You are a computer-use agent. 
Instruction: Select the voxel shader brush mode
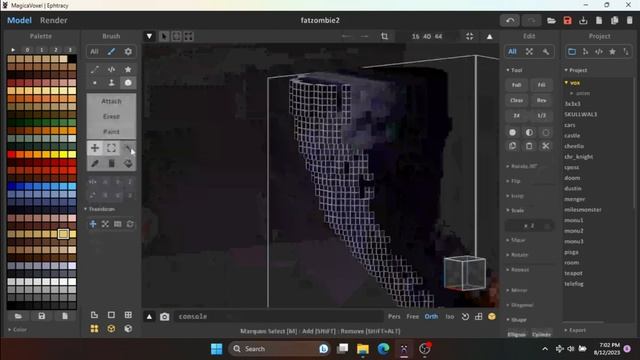coord(111,69)
